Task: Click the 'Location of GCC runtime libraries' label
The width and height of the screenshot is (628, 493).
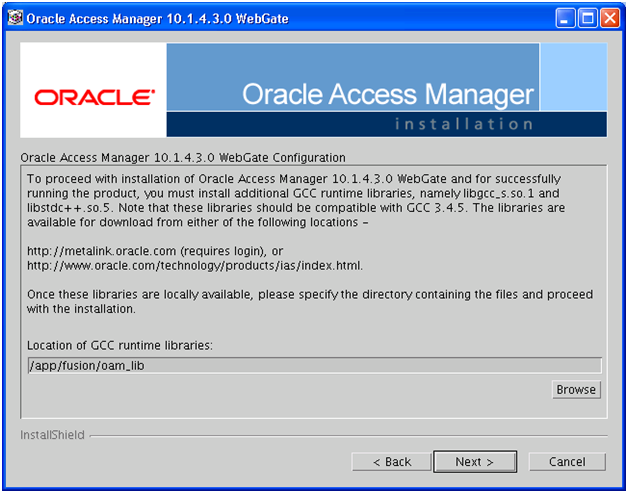Action: coord(120,345)
